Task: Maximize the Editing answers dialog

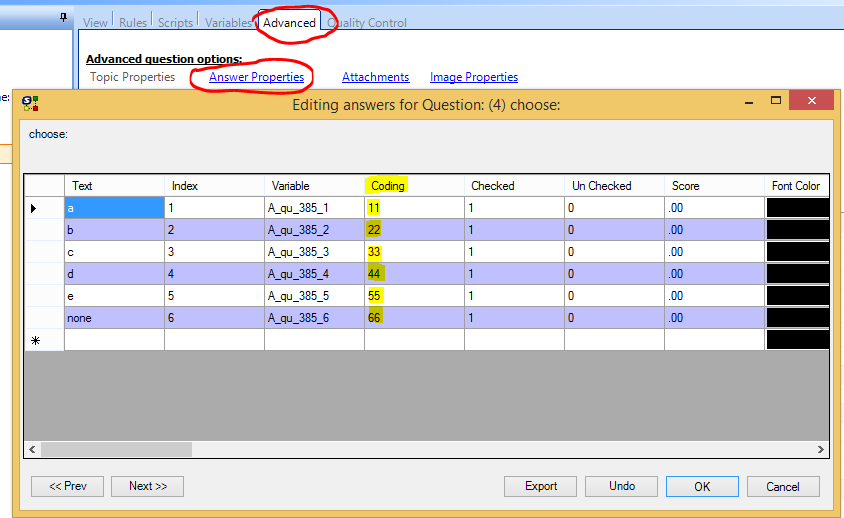Action: [776, 101]
